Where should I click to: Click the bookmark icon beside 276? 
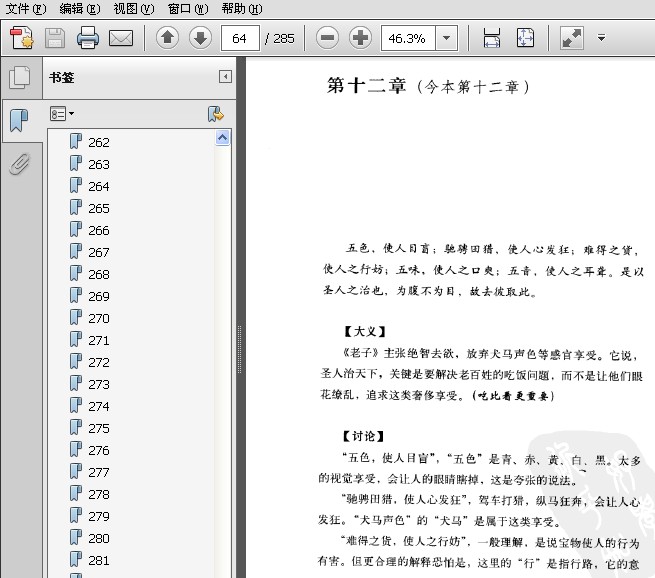click(76, 449)
